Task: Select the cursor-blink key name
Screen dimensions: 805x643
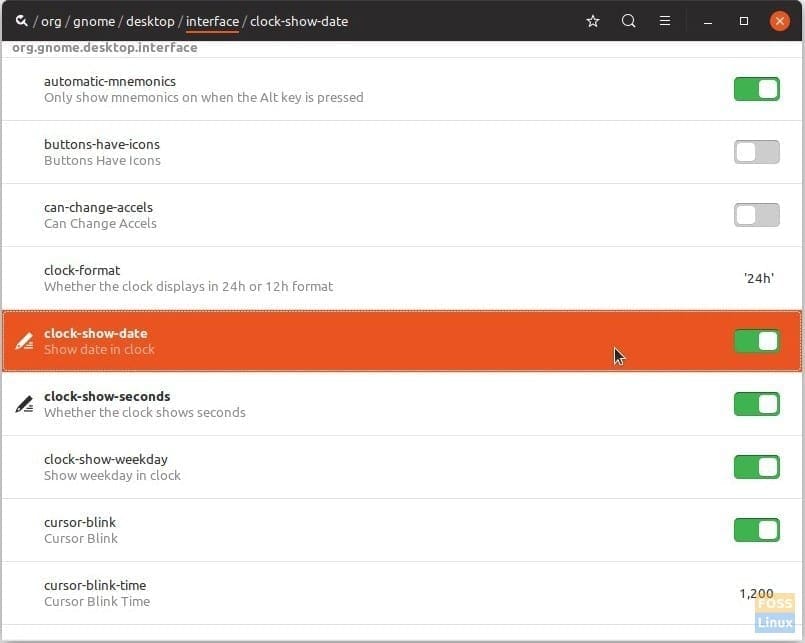Action: pos(80,522)
